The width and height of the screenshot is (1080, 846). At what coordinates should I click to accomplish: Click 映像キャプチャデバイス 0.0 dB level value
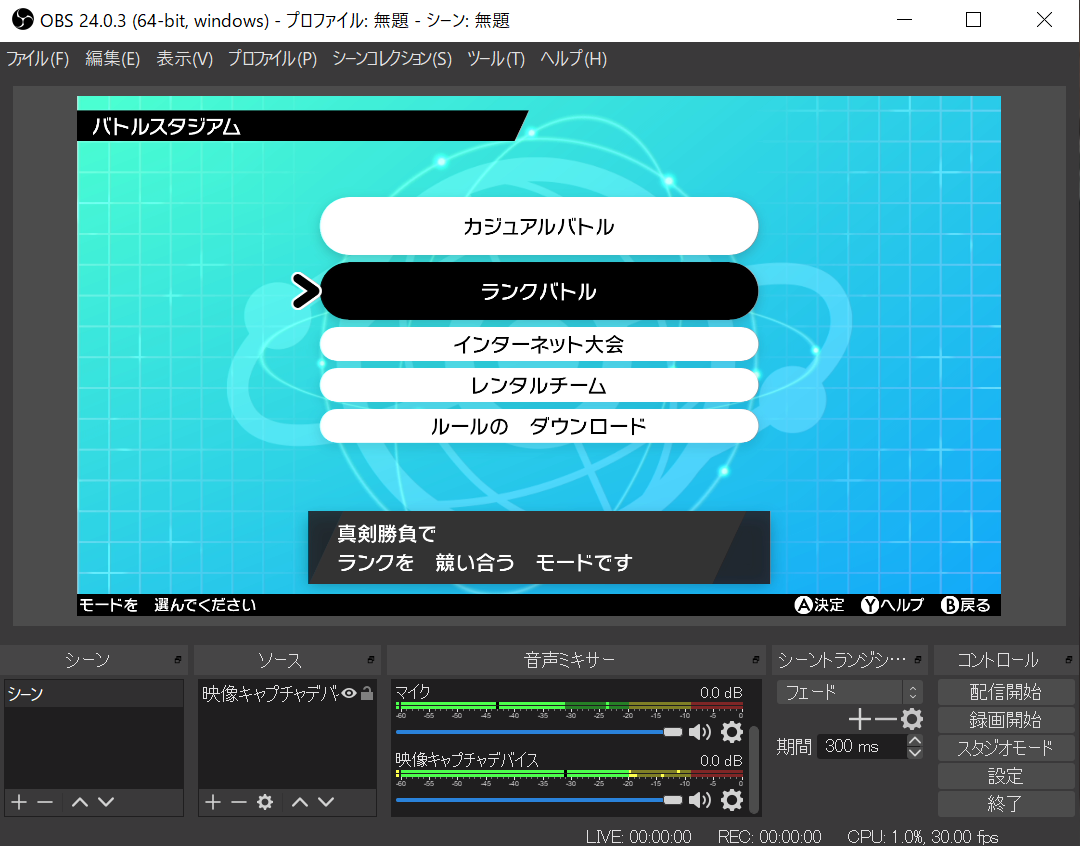[x=721, y=761]
